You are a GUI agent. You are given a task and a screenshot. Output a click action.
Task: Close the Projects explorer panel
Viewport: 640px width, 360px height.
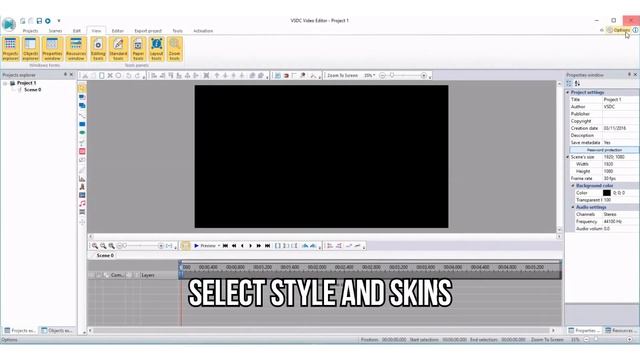click(x=71, y=75)
